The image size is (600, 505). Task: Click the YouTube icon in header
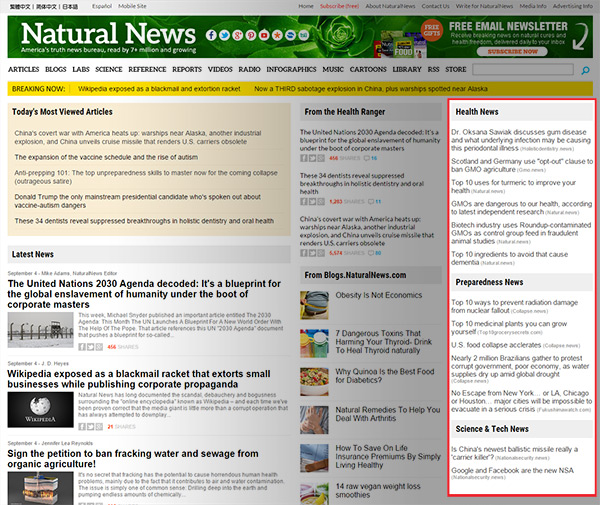264,35
